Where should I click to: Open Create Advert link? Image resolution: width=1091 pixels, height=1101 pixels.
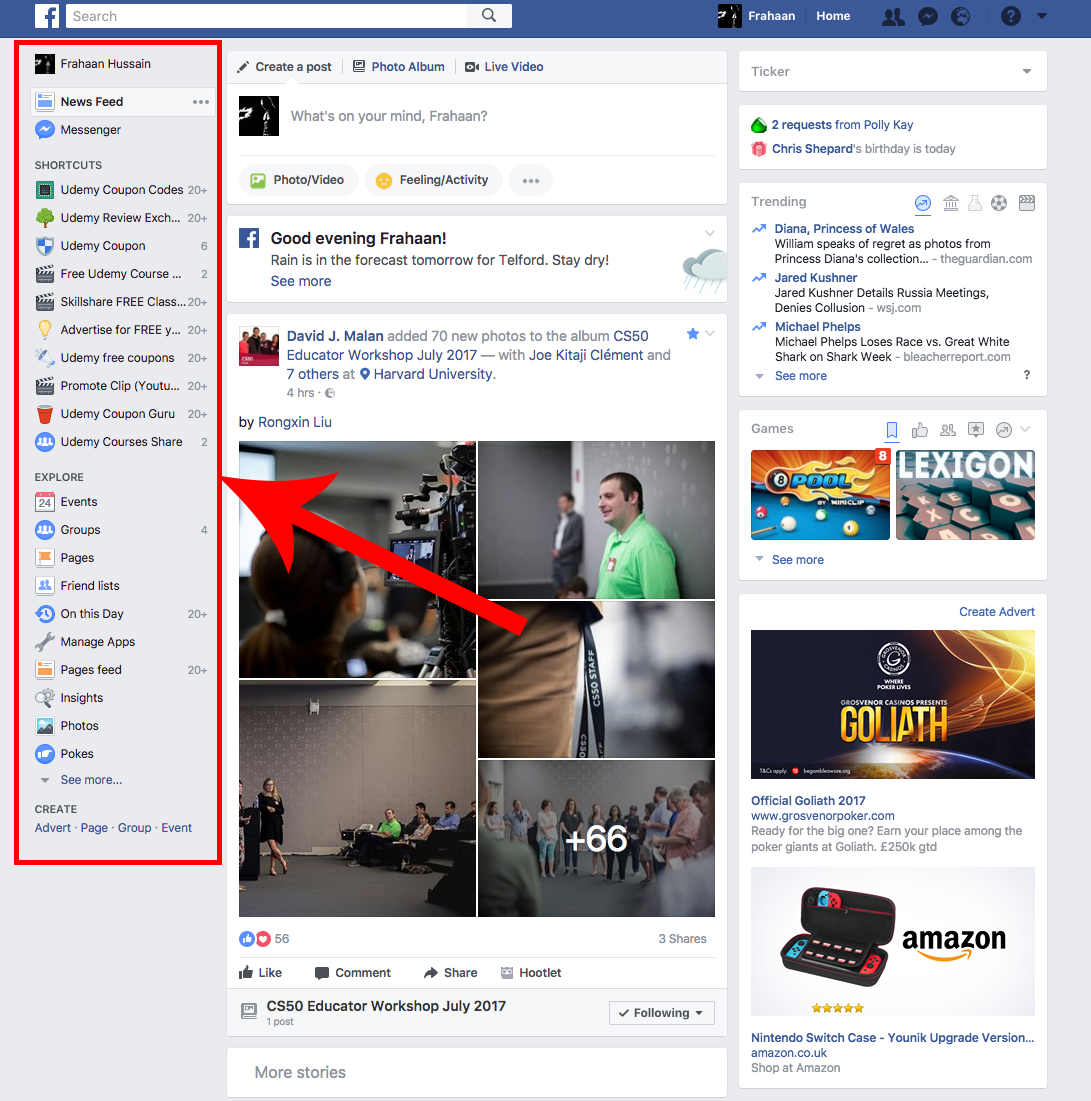click(x=996, y=612)
